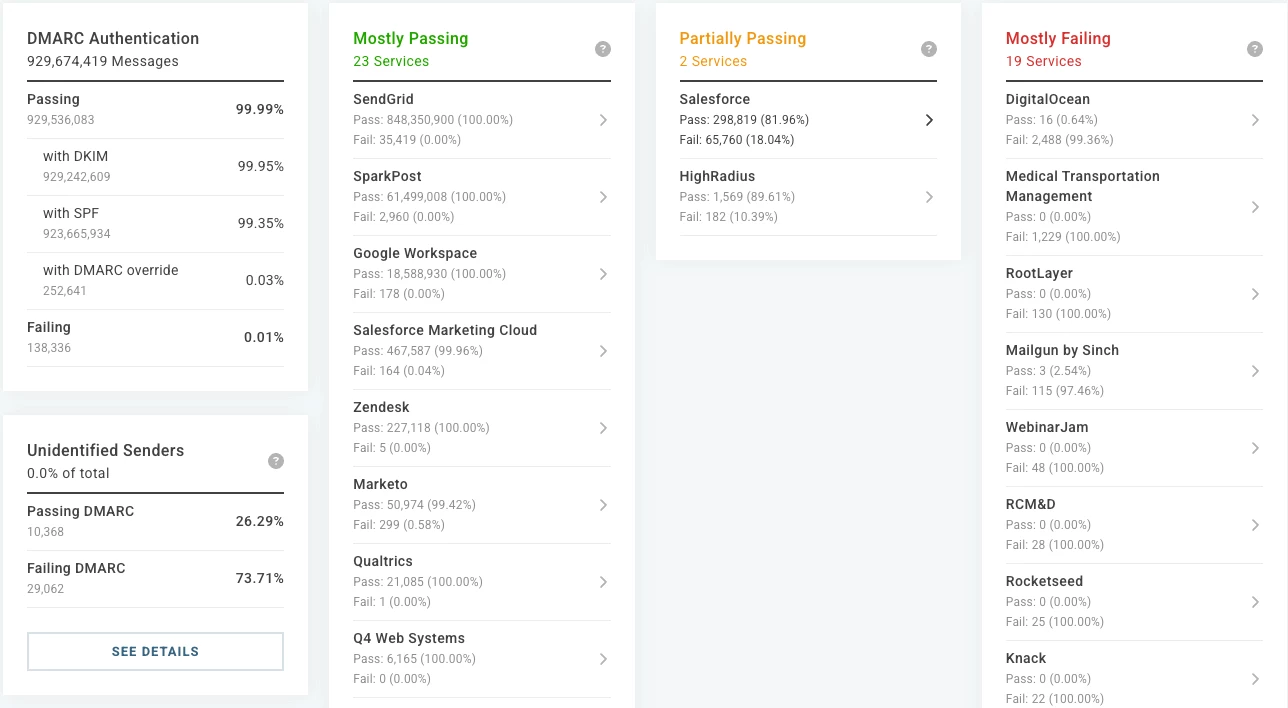Expand the SendGrid service details
Screen dimensions: 1288x708
603,119
